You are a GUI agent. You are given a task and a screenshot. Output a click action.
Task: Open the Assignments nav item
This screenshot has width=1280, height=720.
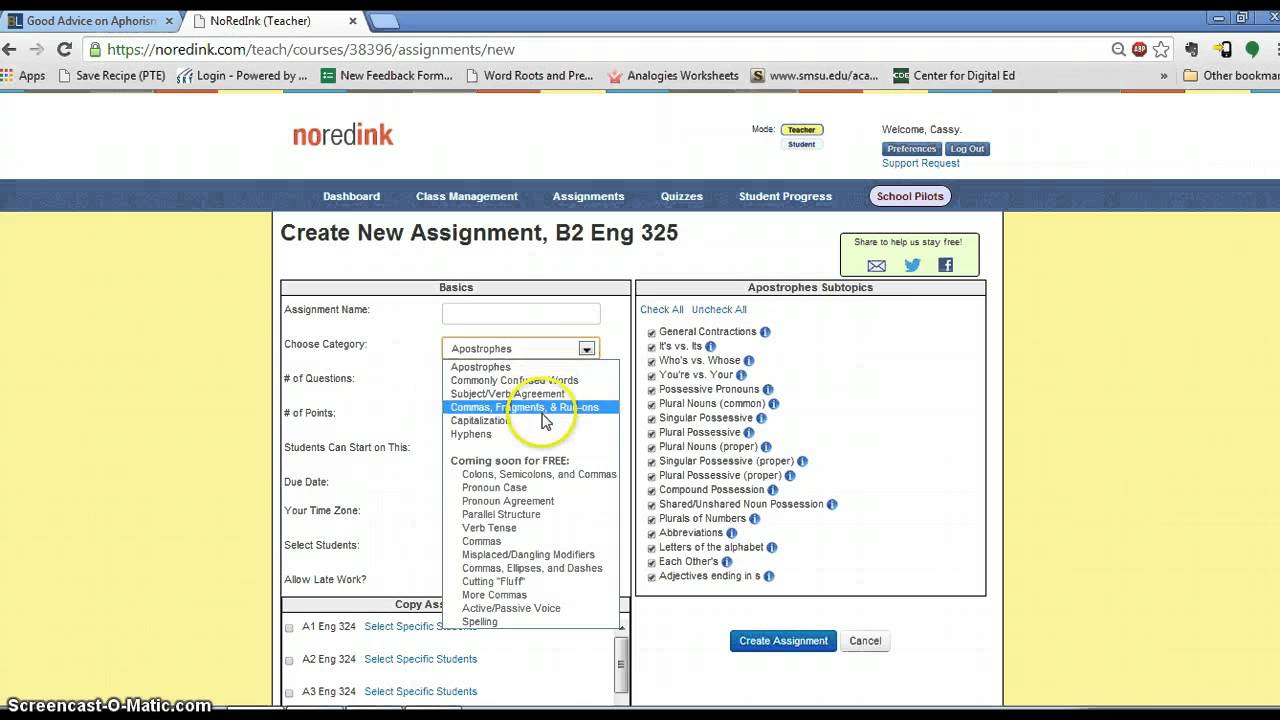coord(588,196)
